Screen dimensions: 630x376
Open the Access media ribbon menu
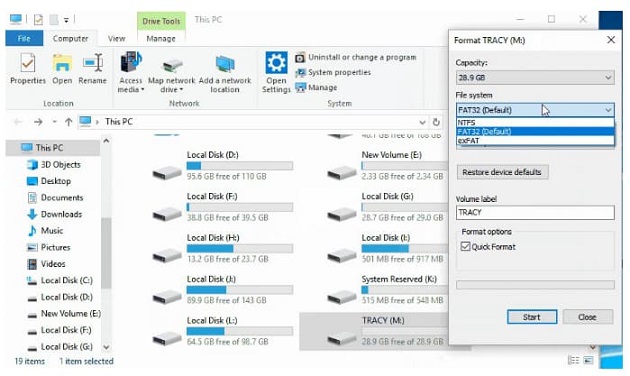click(x=131, y=72)
